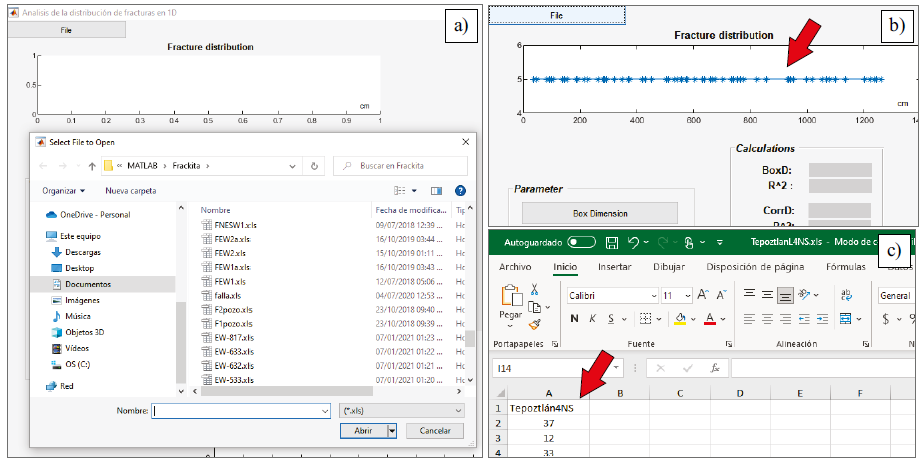Screen dimensions: 924x465
Task: Click the up-folder arrow in dialog
Action: tap(92, 165)
